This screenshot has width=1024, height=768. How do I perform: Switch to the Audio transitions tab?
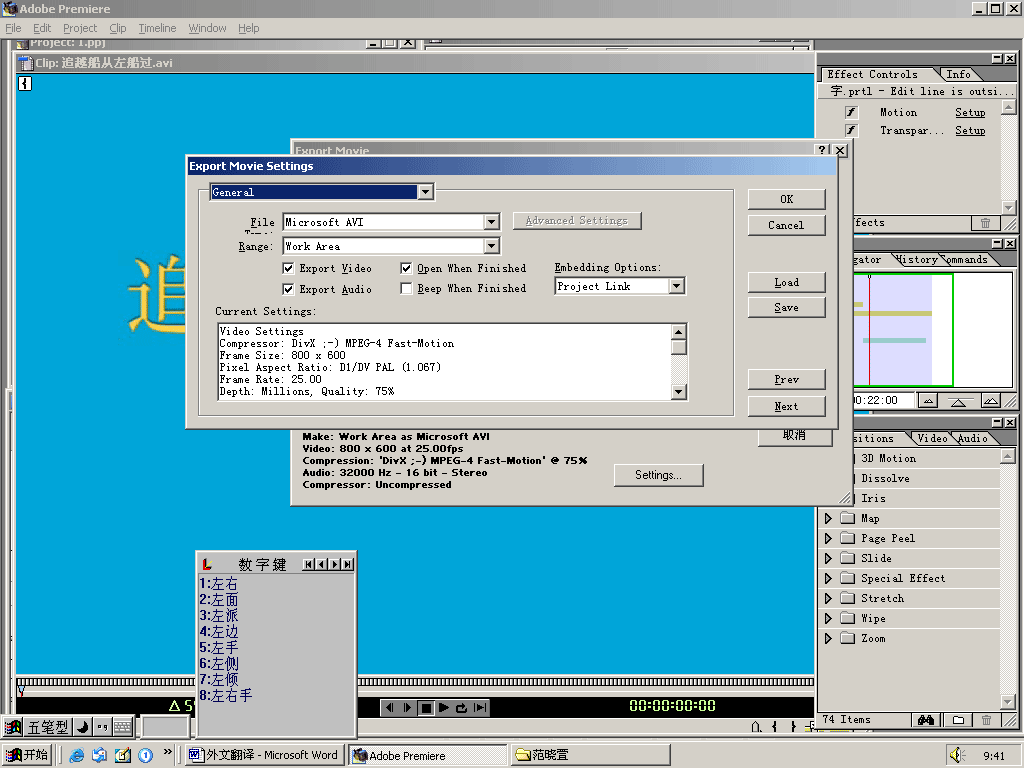(x=972, y=438)
